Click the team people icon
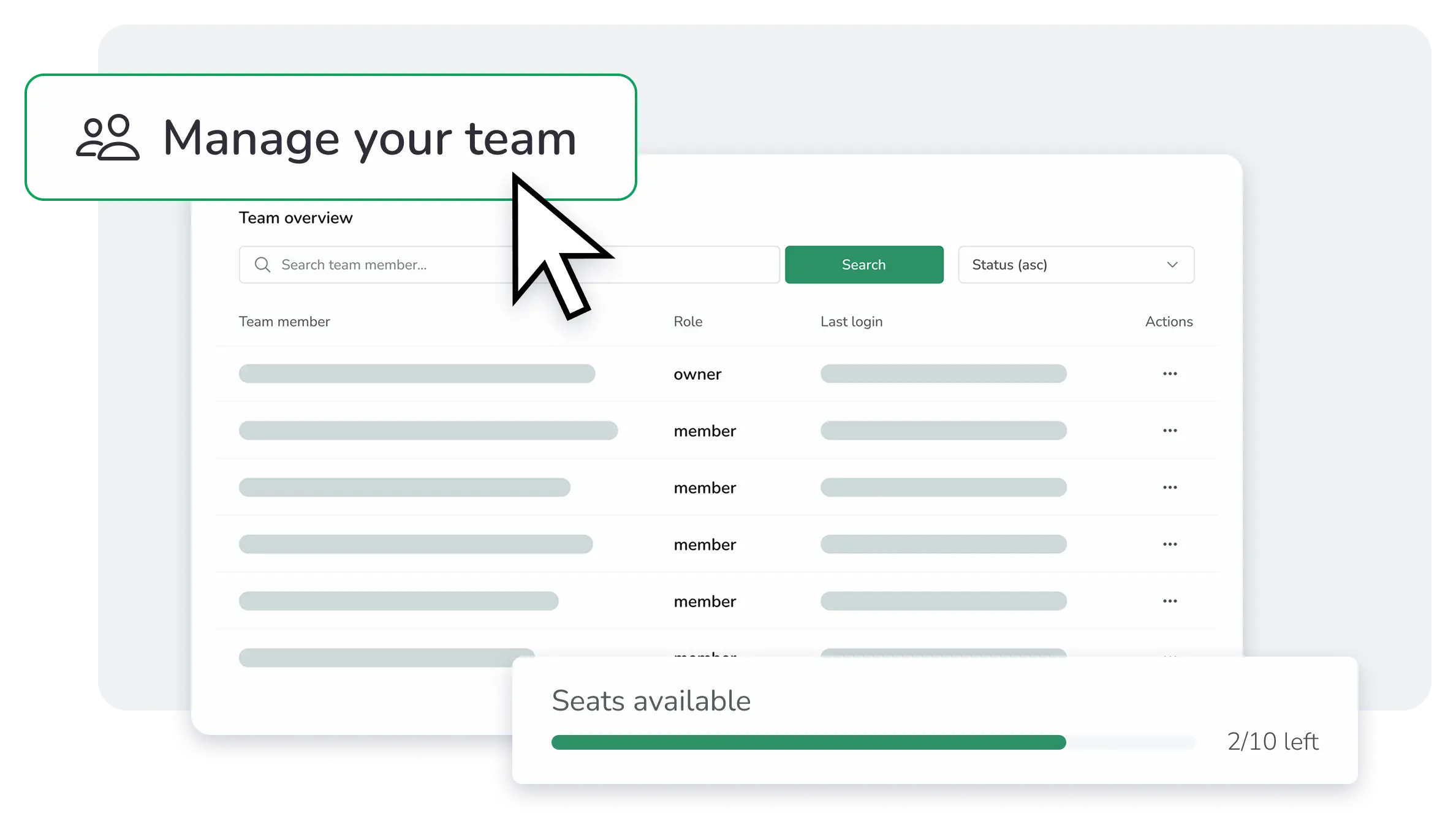The image size is (1456, 833). [x=108, y=138]
